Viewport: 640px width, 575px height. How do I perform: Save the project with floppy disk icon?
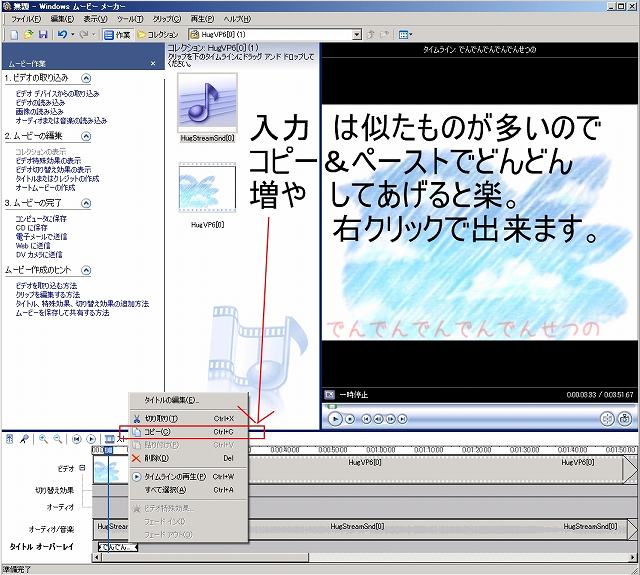coord(43,35)
